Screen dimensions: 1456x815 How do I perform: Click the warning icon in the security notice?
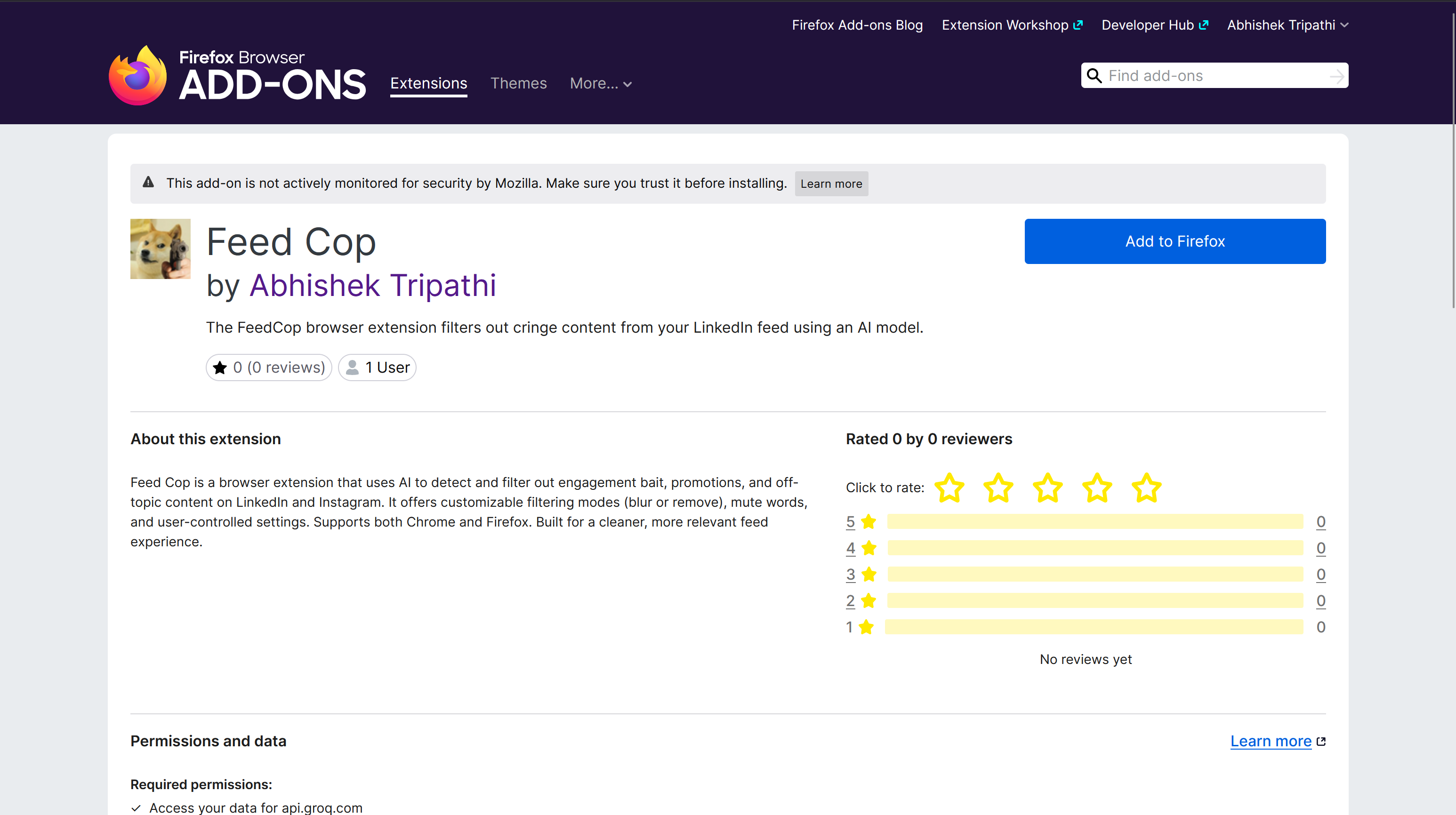click(x=148, y=183)
